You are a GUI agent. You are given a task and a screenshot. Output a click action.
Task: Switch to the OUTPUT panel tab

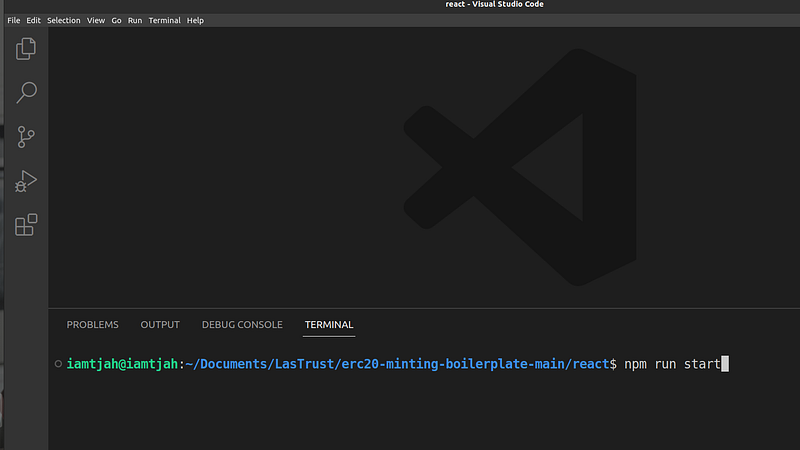pos(160,325)
